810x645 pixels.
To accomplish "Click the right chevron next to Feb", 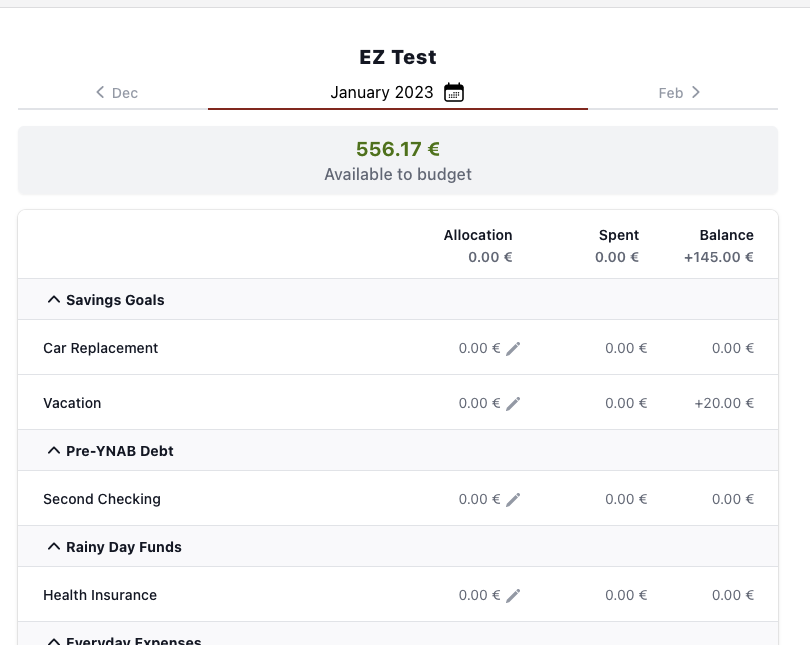I will 697,92.
